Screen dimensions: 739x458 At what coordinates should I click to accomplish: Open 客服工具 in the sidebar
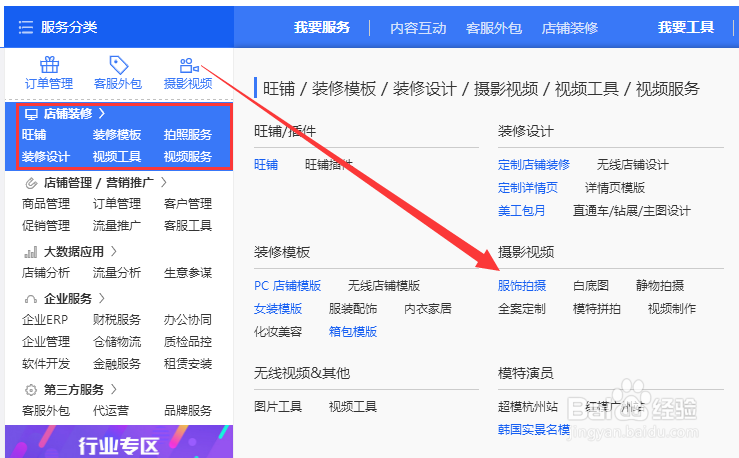coord(188,226)
